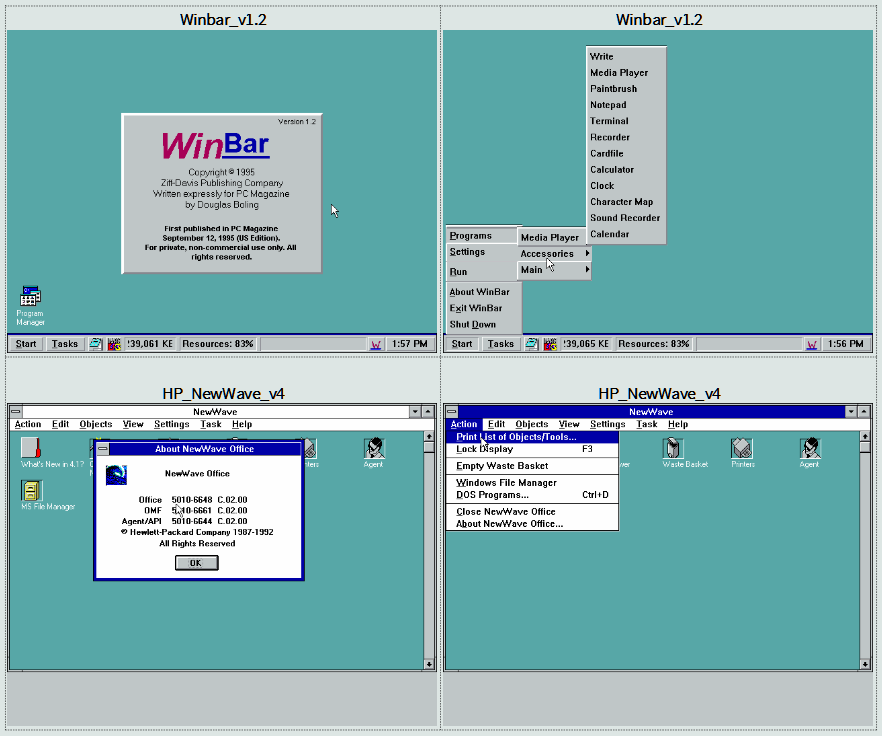Image resolution: width=882 pixels, height=736 pixels.
Task: Choose DOS Programs in the Action menu
Action: coord(532,495)
